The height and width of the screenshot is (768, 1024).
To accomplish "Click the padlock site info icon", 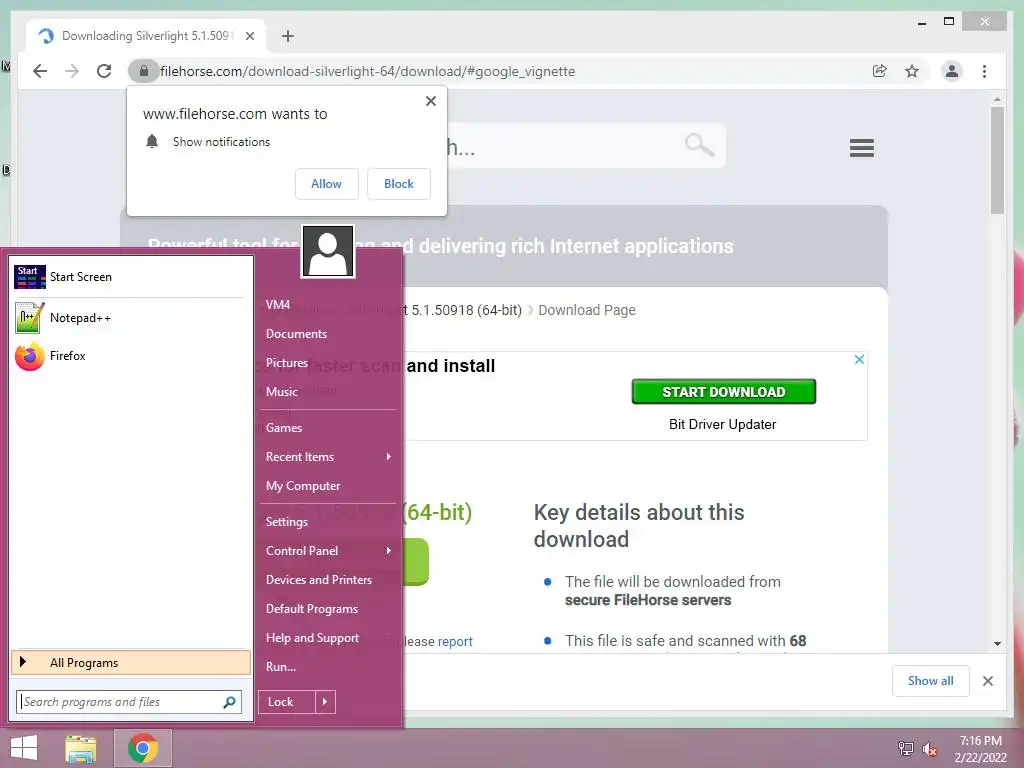I will (144, 71).
